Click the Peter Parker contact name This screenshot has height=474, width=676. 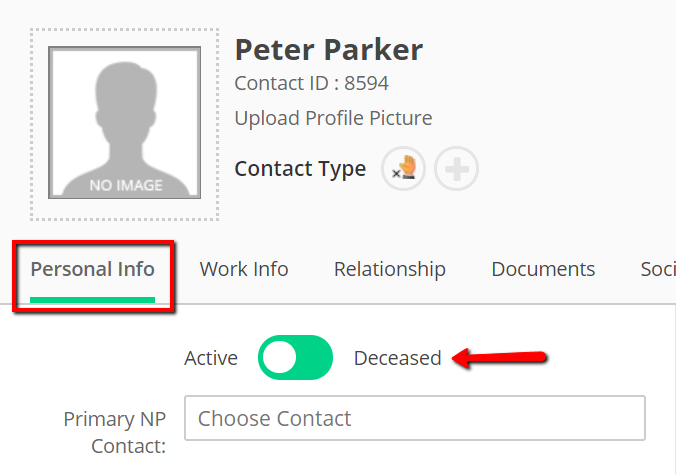329,50
